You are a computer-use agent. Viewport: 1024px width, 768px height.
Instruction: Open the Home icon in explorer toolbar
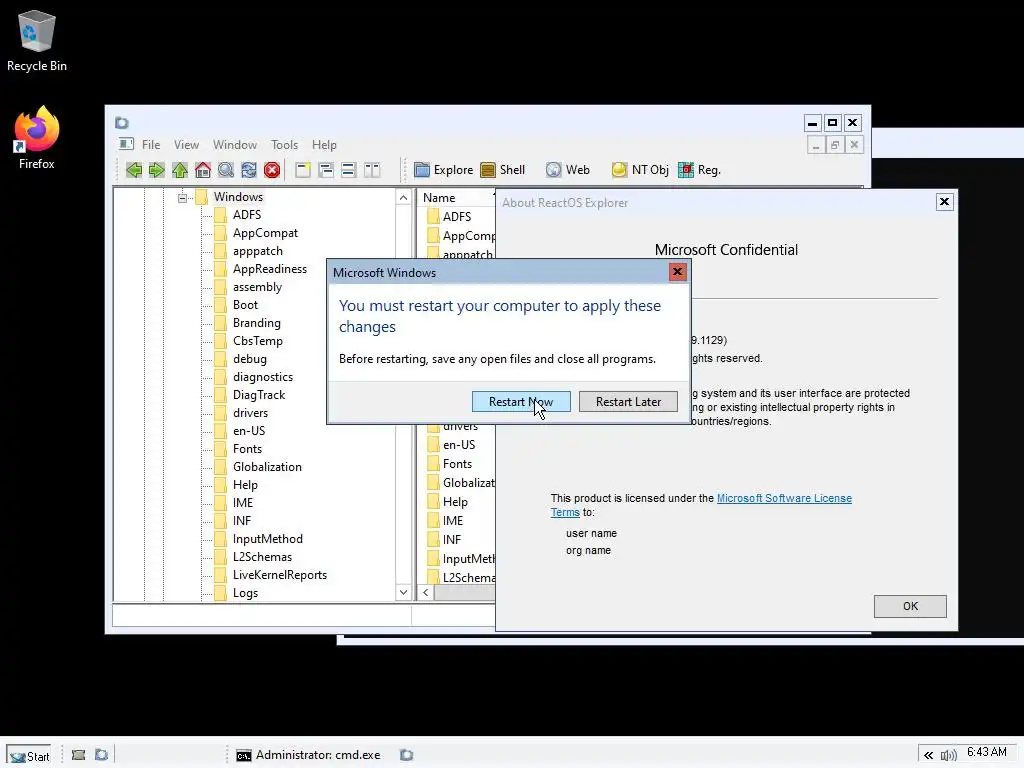coord(203,170)
